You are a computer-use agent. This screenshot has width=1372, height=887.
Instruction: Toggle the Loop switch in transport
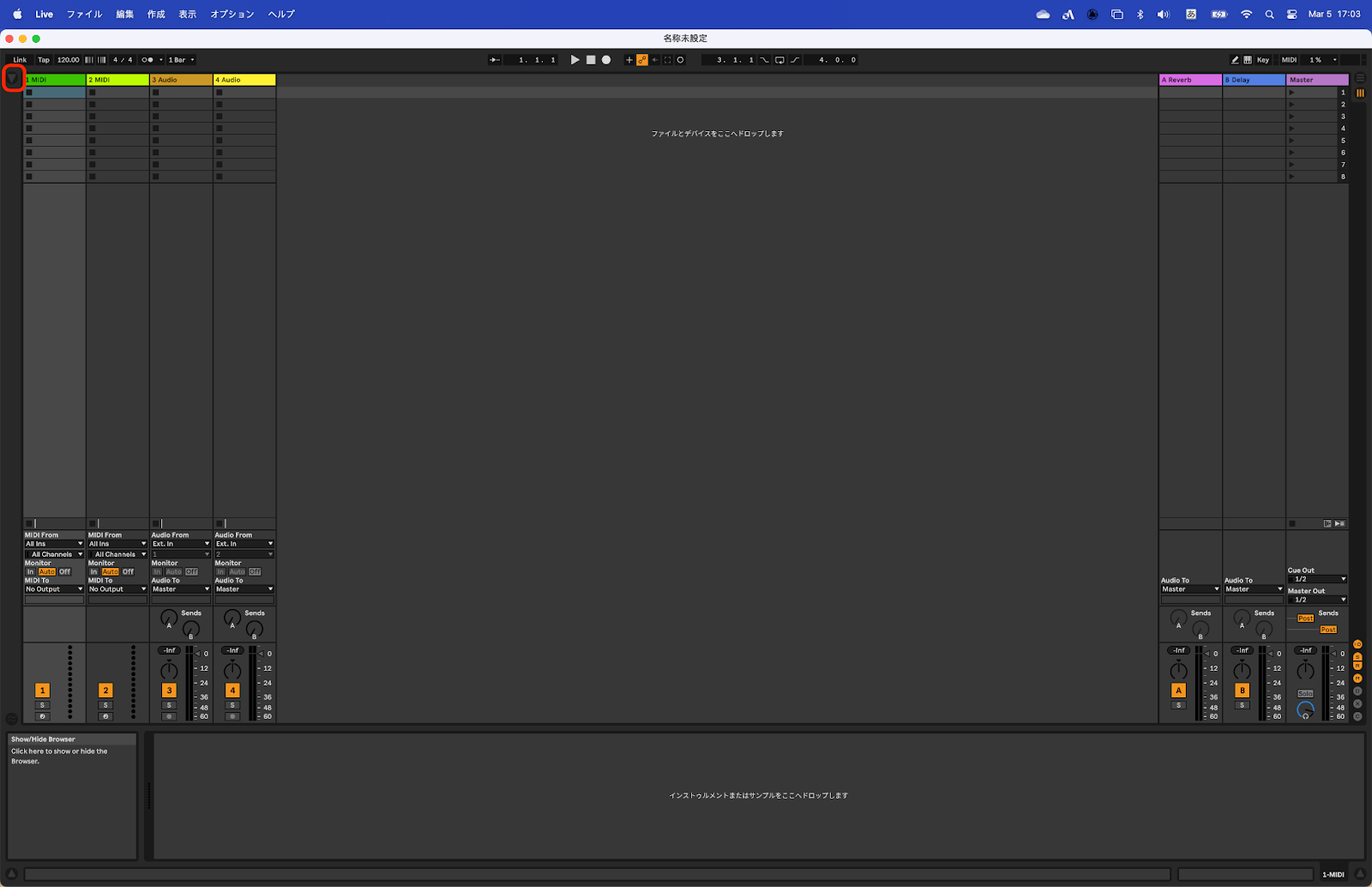tap(779, 60)
